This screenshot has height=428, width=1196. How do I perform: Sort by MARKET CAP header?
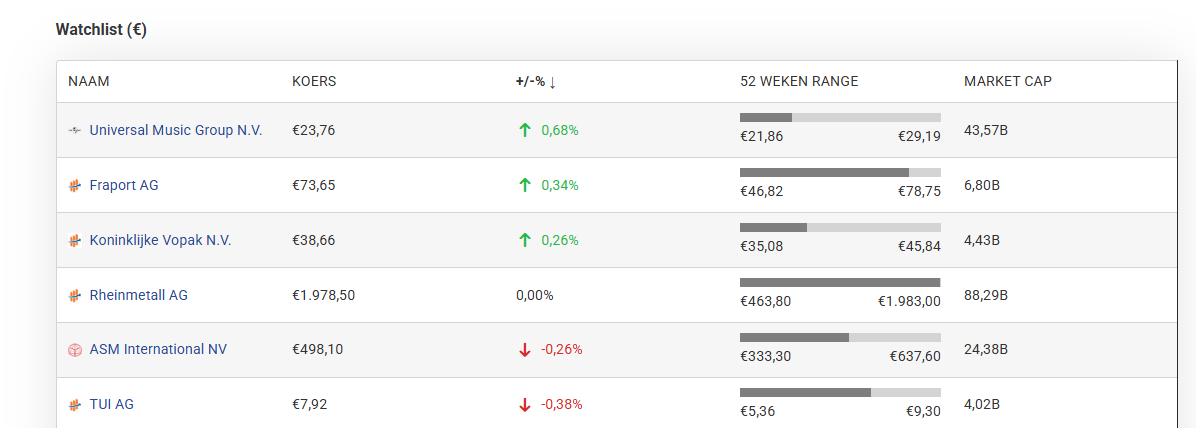pyautogui.click(x=1007, y=82)
